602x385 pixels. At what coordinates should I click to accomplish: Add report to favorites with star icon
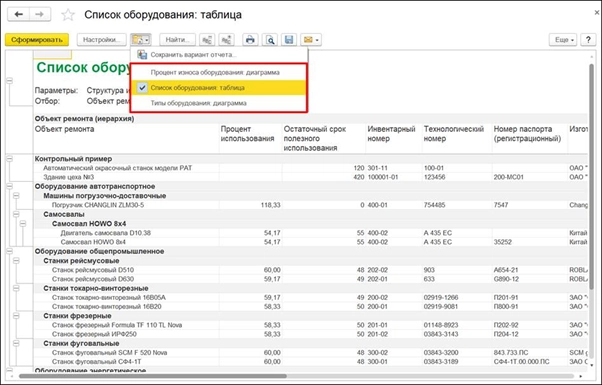pyautogui.click(x=68, y=15)
